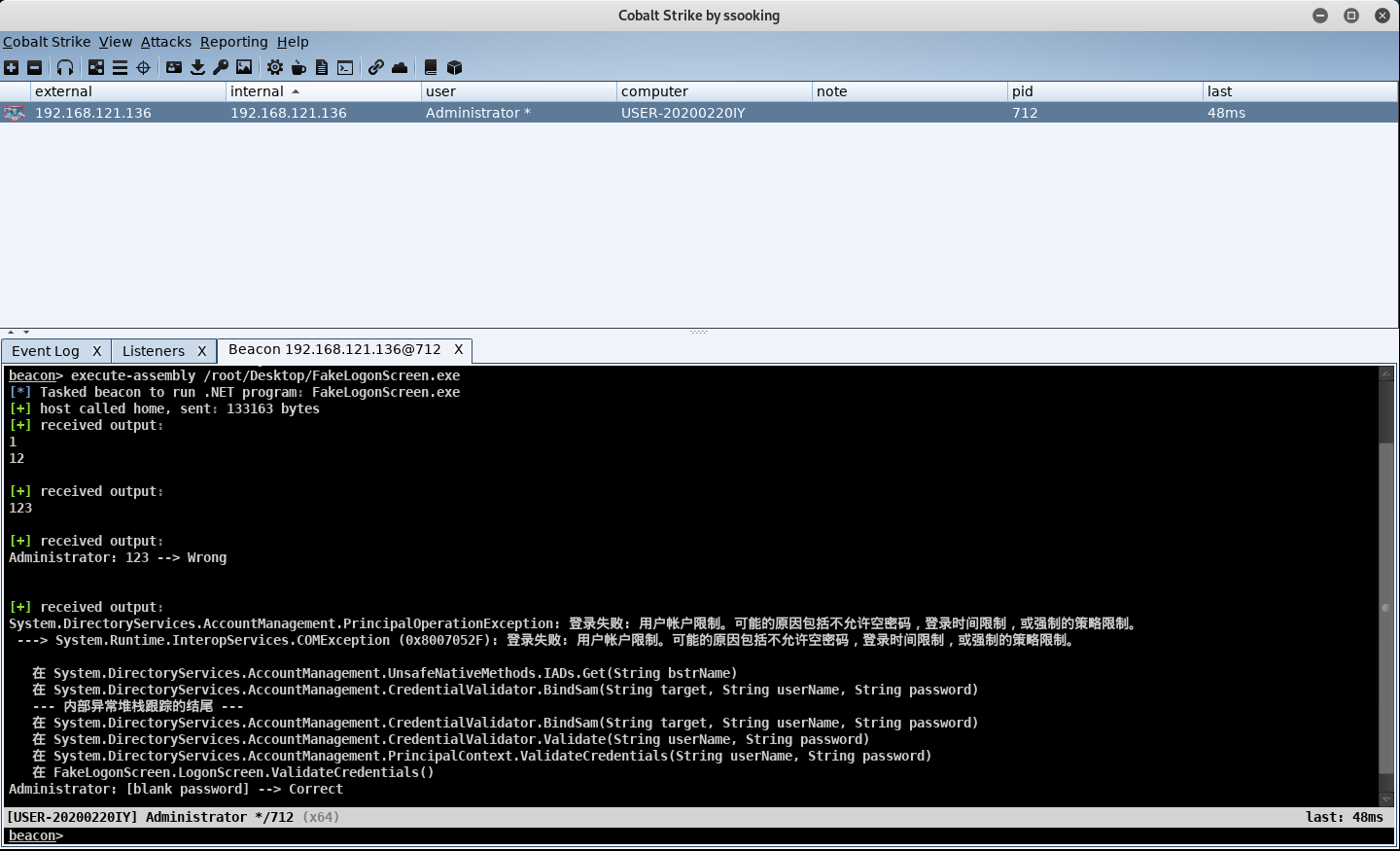
Task: Select the Beacon 192.168.121.136@712 tab
Action: coord(334,349)
